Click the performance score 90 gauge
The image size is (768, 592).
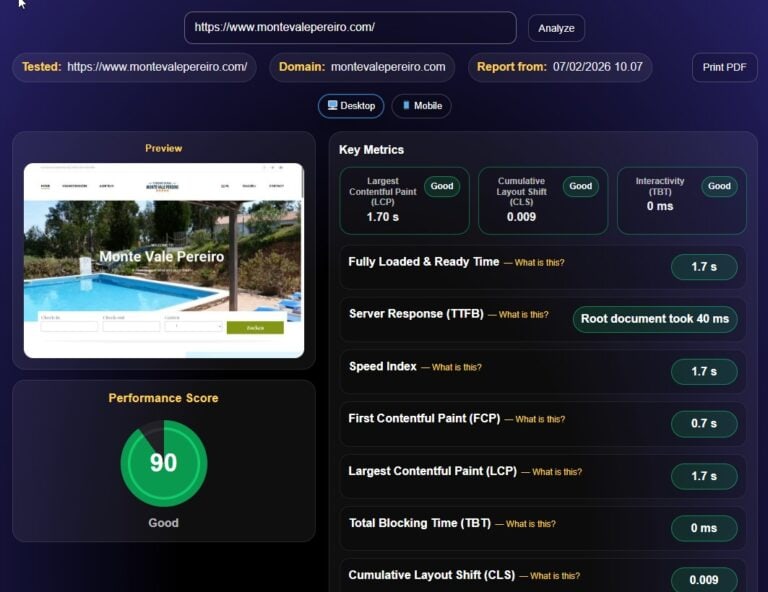(164, 463)
